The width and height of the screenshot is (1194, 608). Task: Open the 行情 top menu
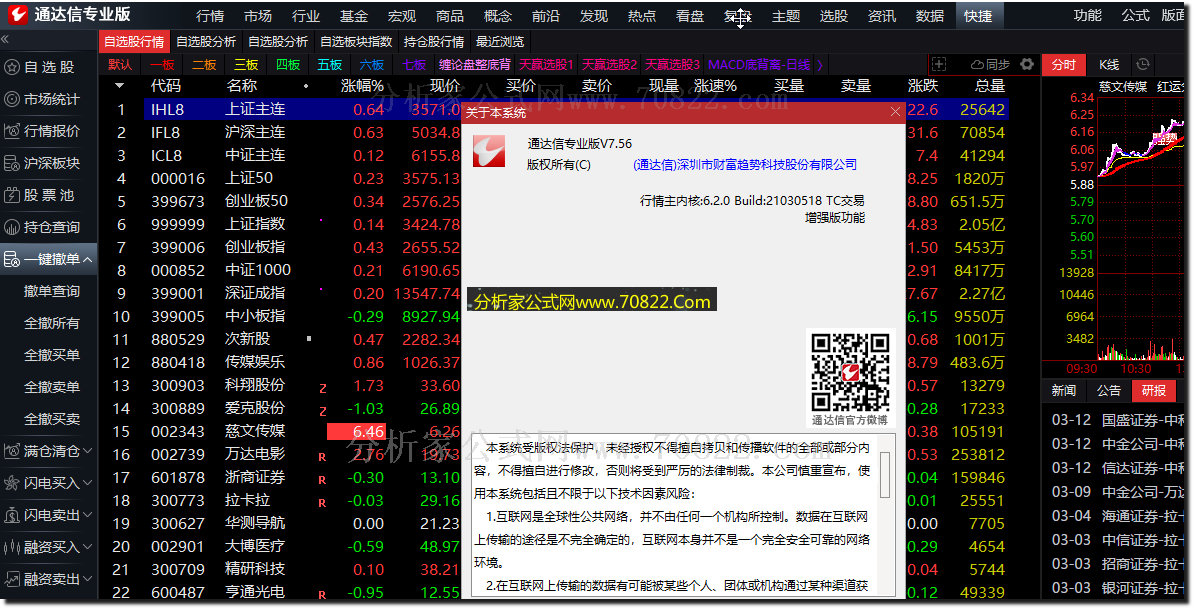tap(209, 15)
